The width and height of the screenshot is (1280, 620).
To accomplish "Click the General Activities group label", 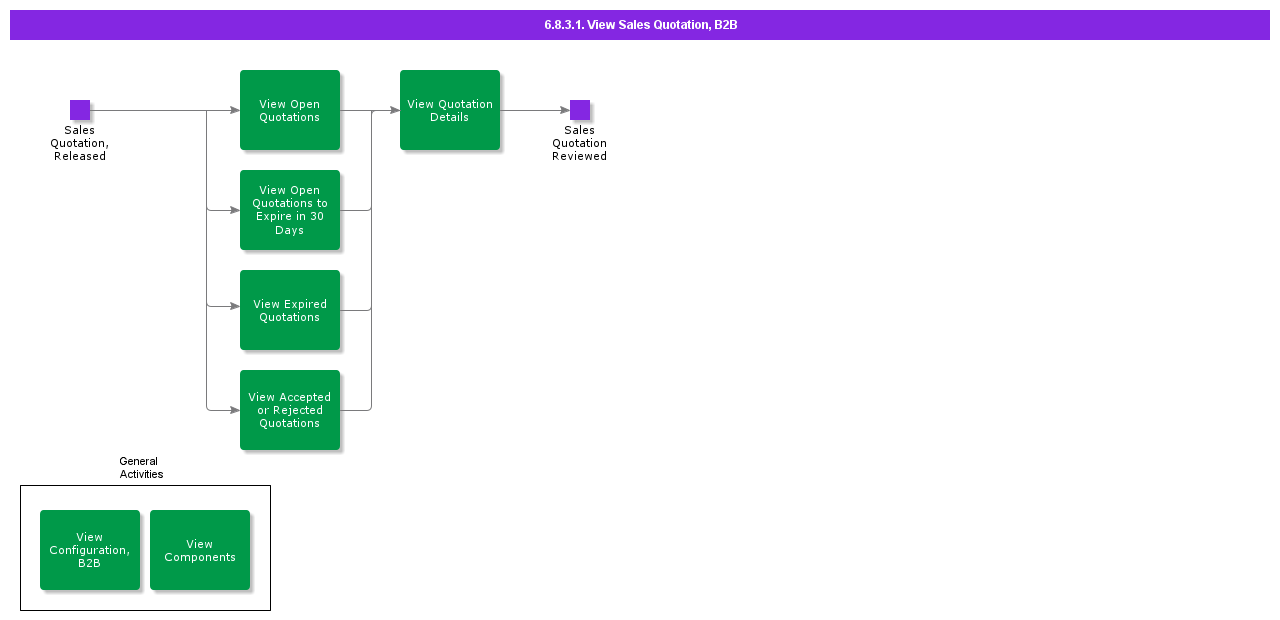I will tap(141, 468).
